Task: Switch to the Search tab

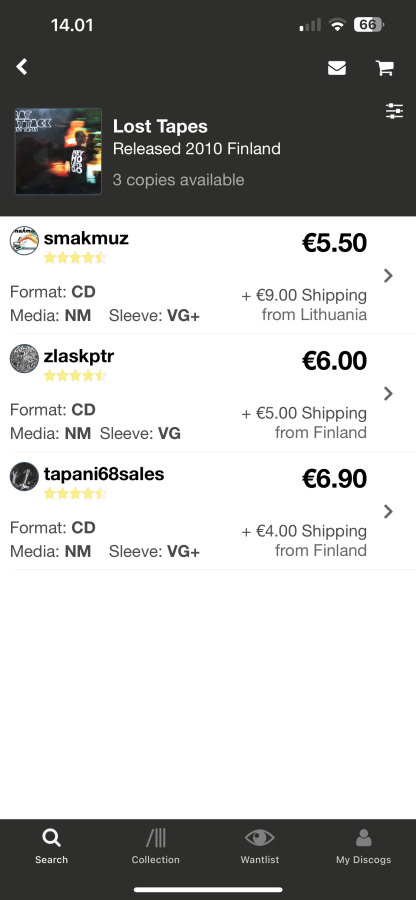Action: coord(51,846)
